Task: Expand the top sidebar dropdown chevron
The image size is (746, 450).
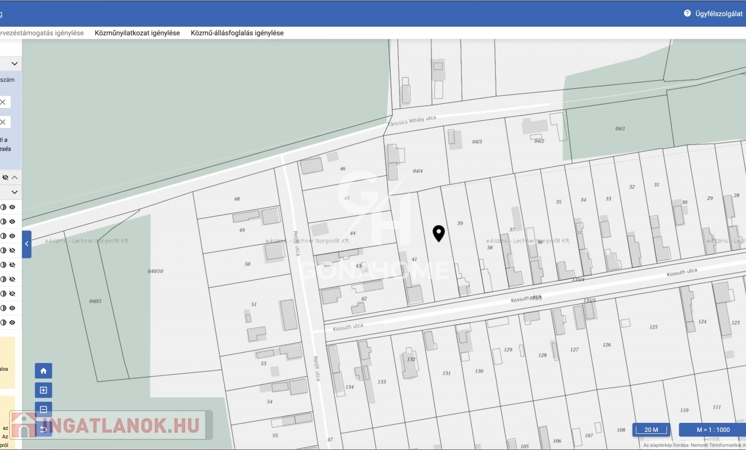Action: point(14,64)
